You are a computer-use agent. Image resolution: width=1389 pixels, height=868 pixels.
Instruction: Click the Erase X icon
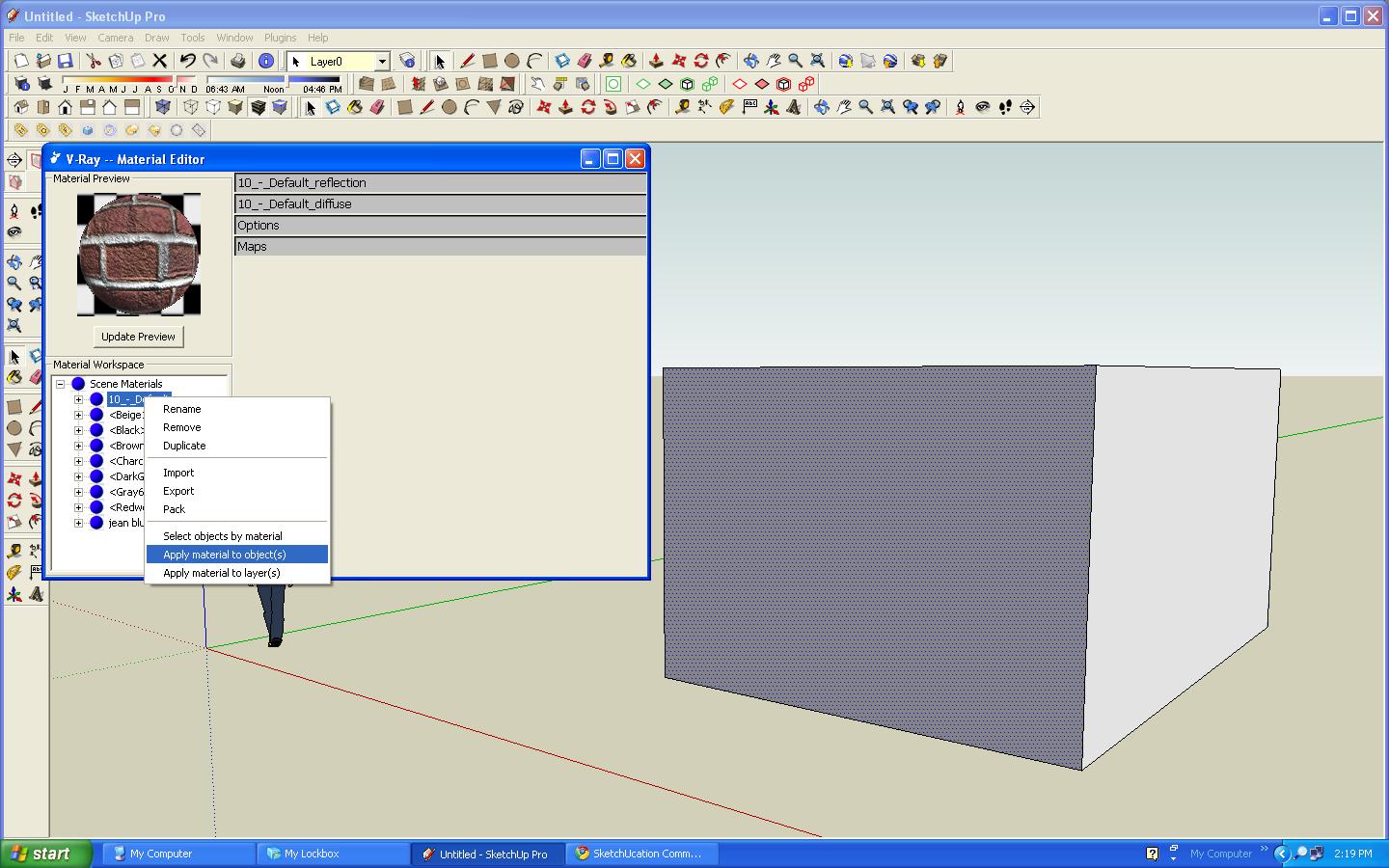(160, 61)
